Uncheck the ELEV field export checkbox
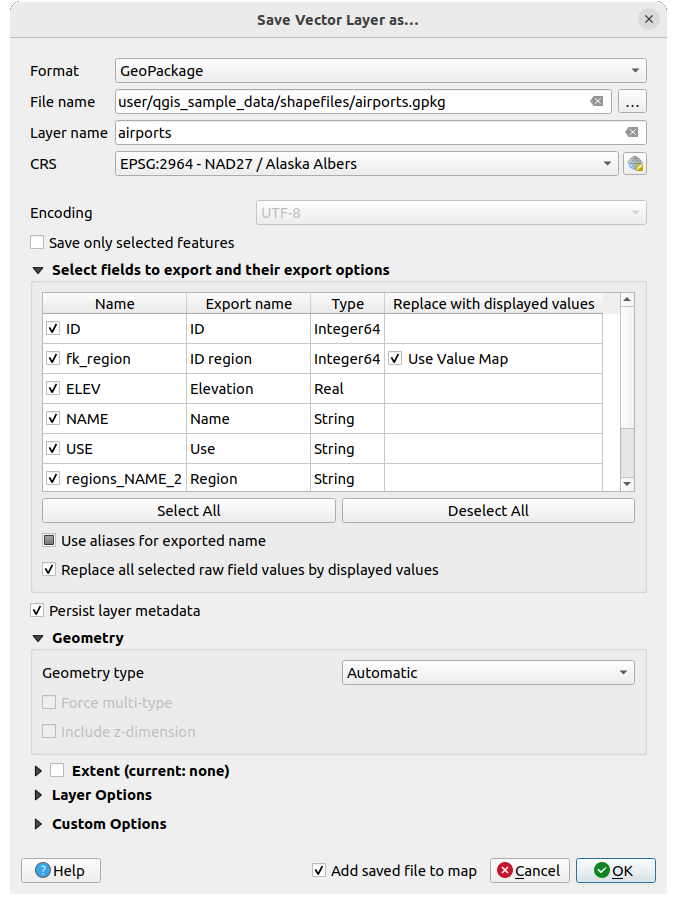The height and width of the screenshot is (904, 677). point(53,389)
